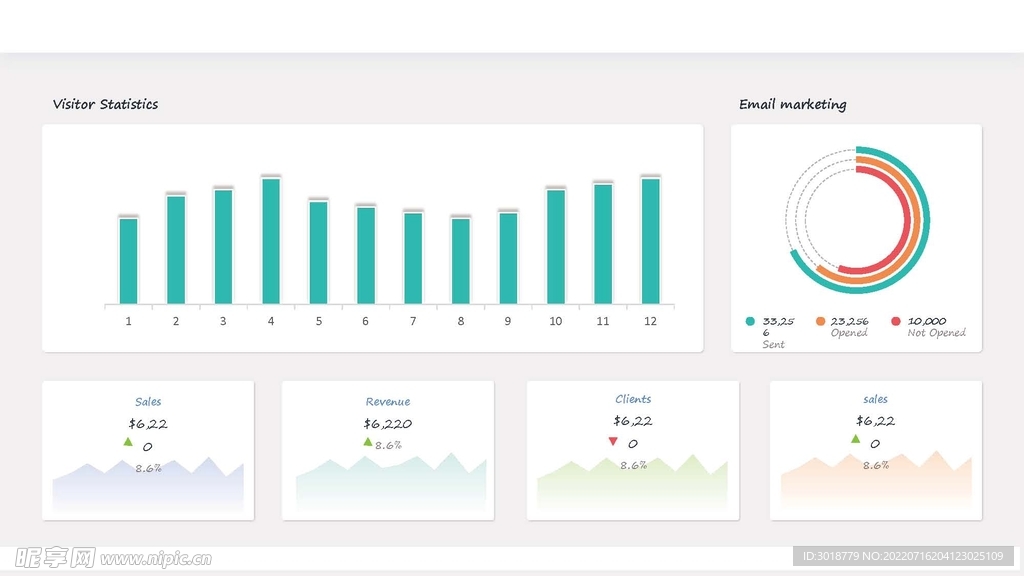Click the first bar in Visitor Statistics
1024x576 pixels.
coord(128,261)
